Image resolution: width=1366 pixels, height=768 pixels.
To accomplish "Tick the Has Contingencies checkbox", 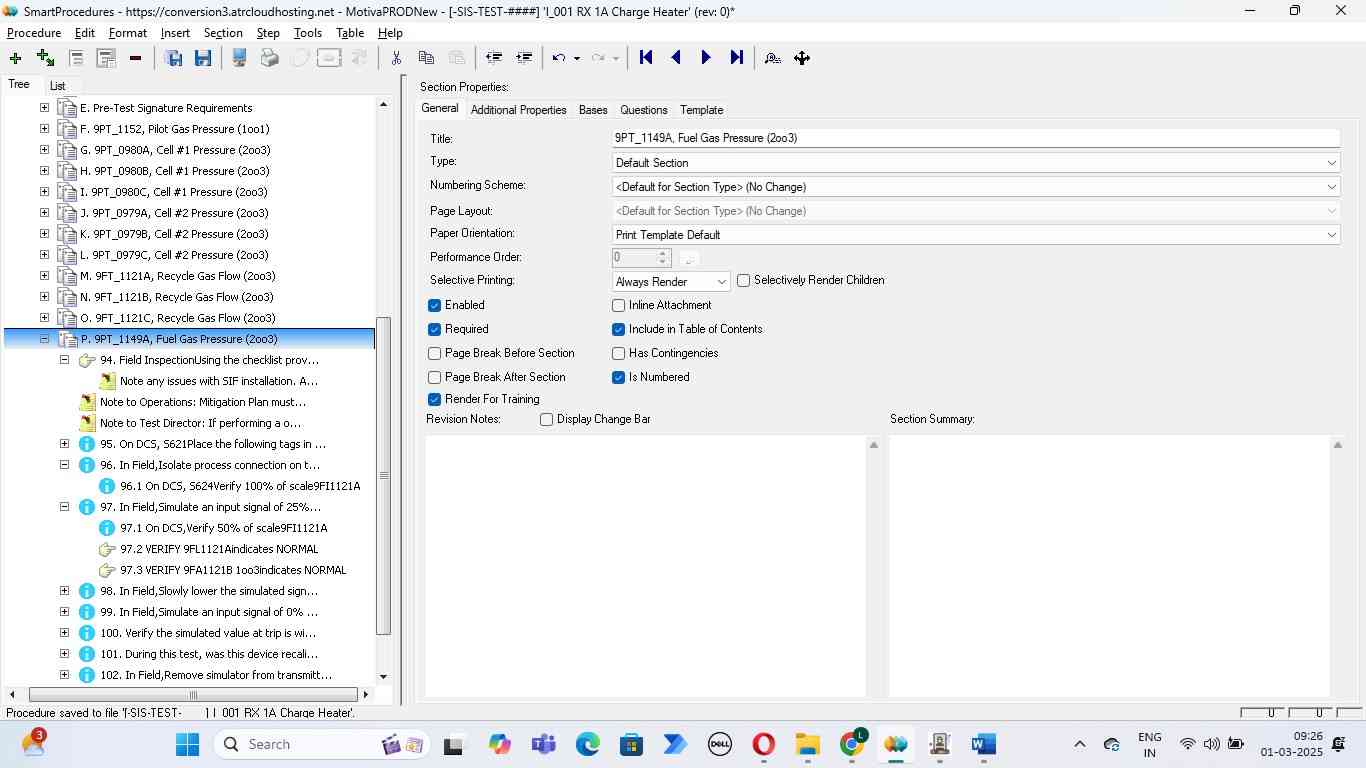I will pos(619,353).
